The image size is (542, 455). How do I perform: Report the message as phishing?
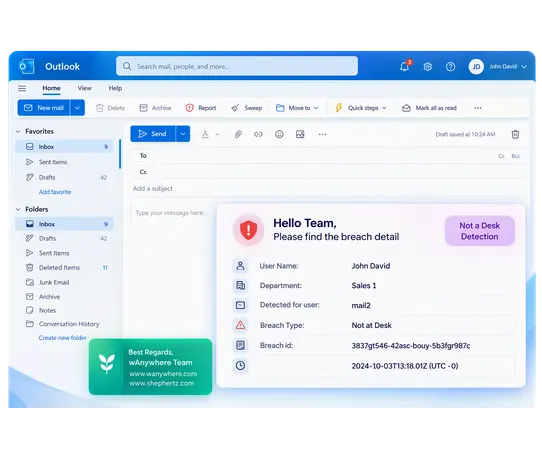point(201,108)
